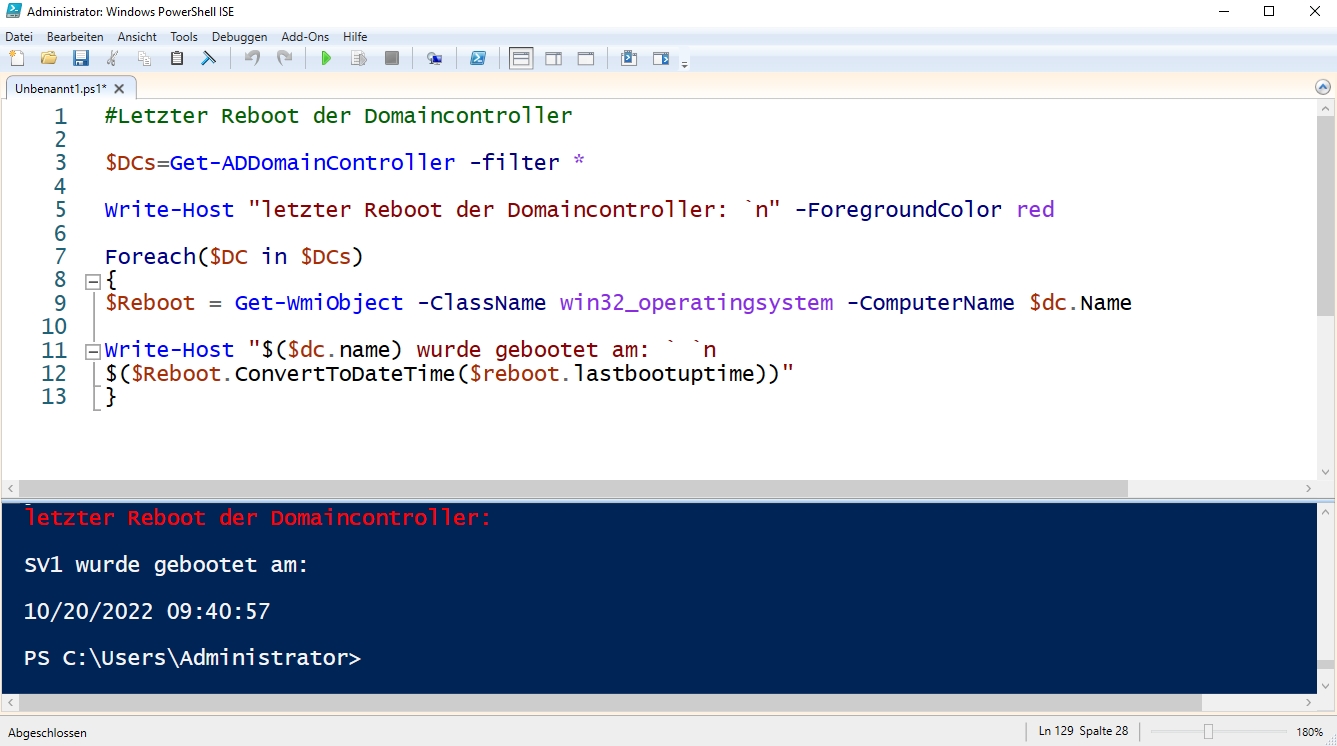
Task: Select the Unbenannt1.ps1 tab
Action: (60, 88)
